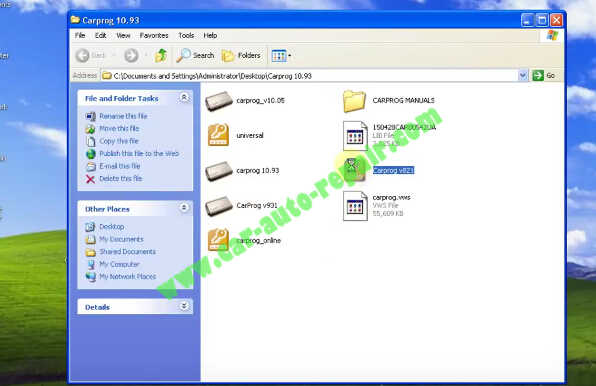Open the Forward history dropdown arrow
The height and width of the screenshot is (386, 596).
[x=146, y=55]
